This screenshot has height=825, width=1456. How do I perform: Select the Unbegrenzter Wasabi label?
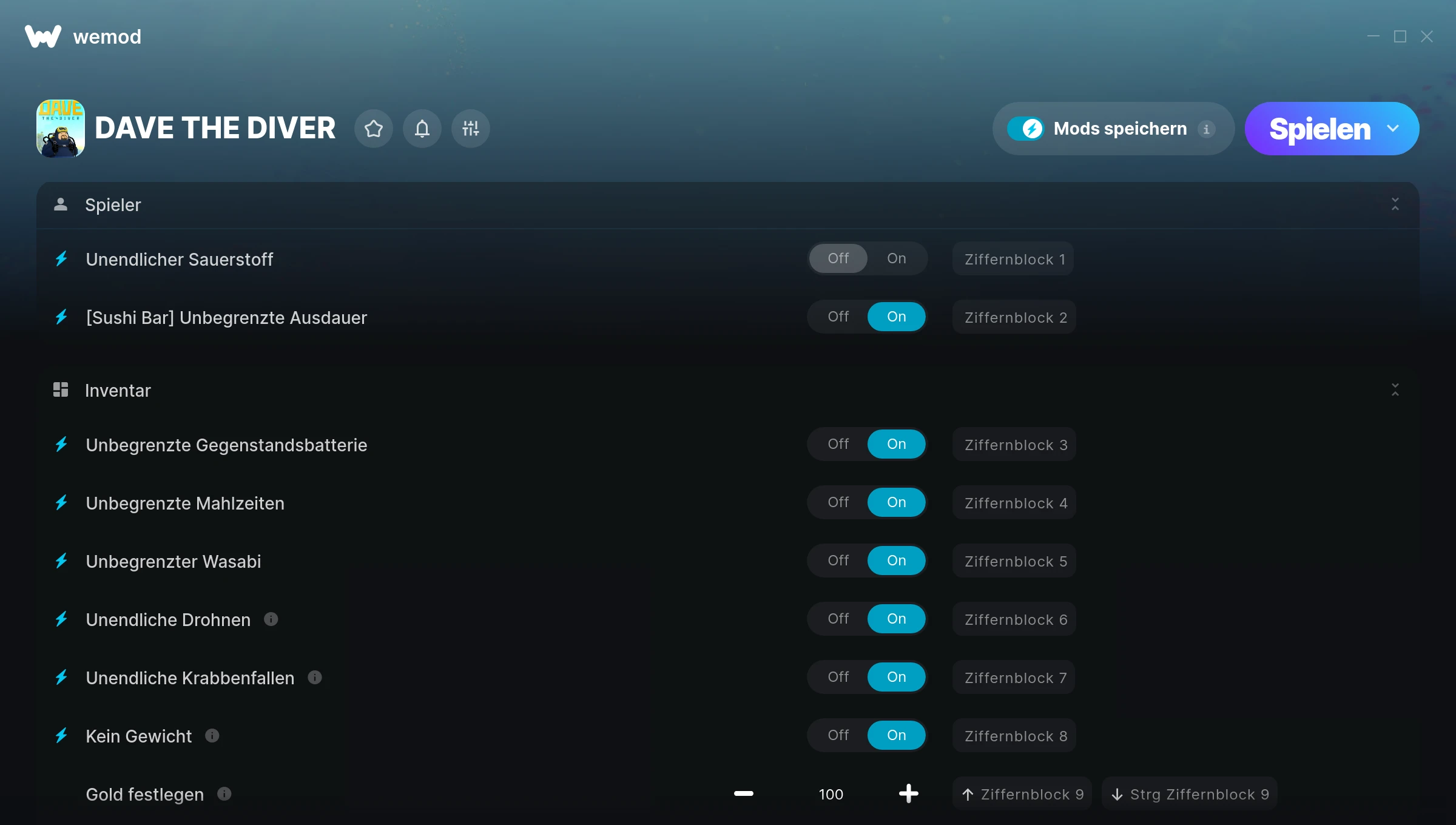pyautogui.click(x=174, y=561)
